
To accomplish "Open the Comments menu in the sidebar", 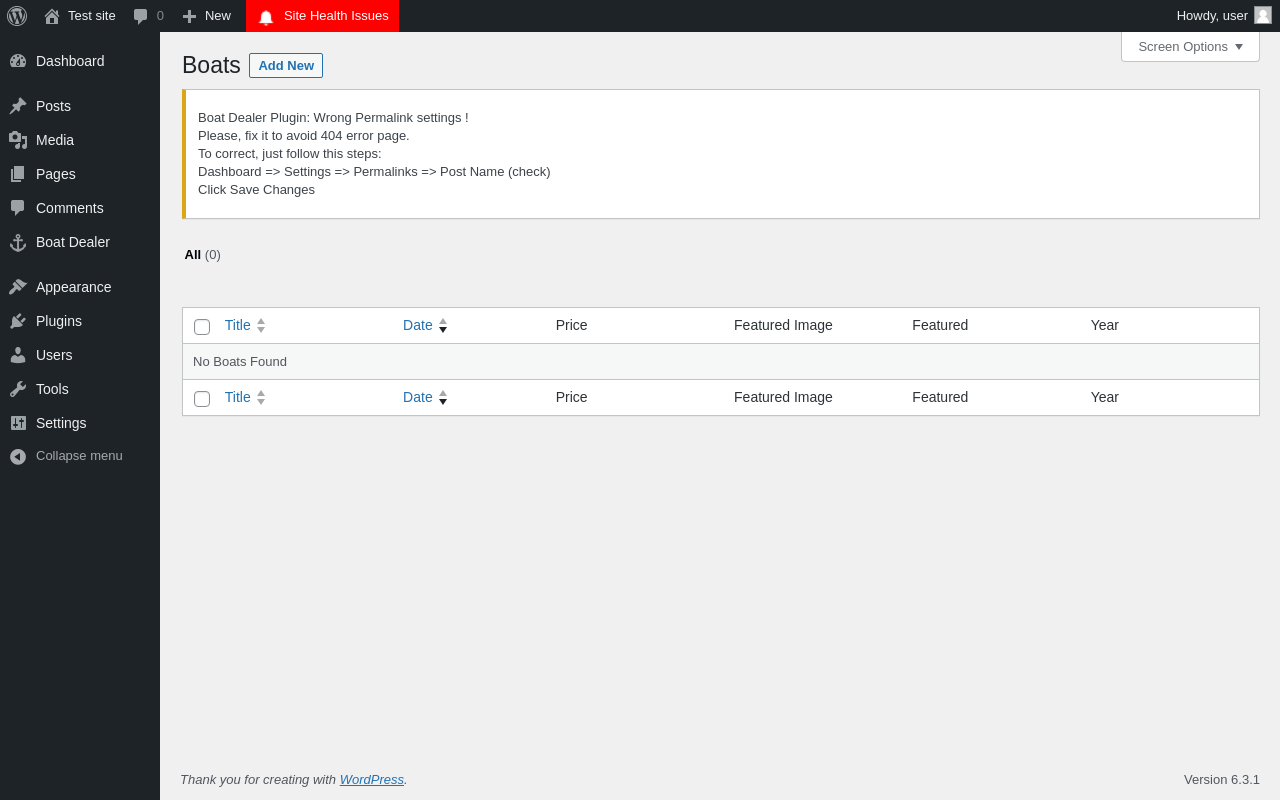I will pyautogui.click(x=80, y=208).
